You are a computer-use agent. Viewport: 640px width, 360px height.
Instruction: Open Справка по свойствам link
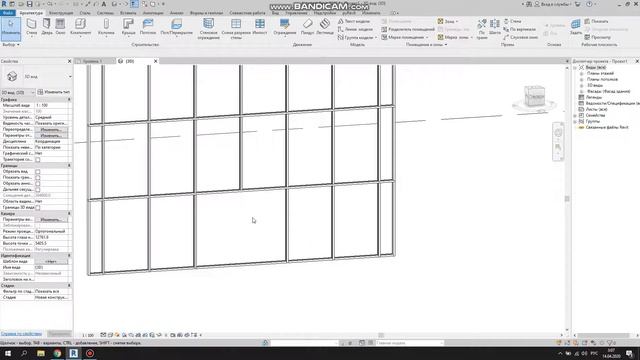click(x=21, y=333)
